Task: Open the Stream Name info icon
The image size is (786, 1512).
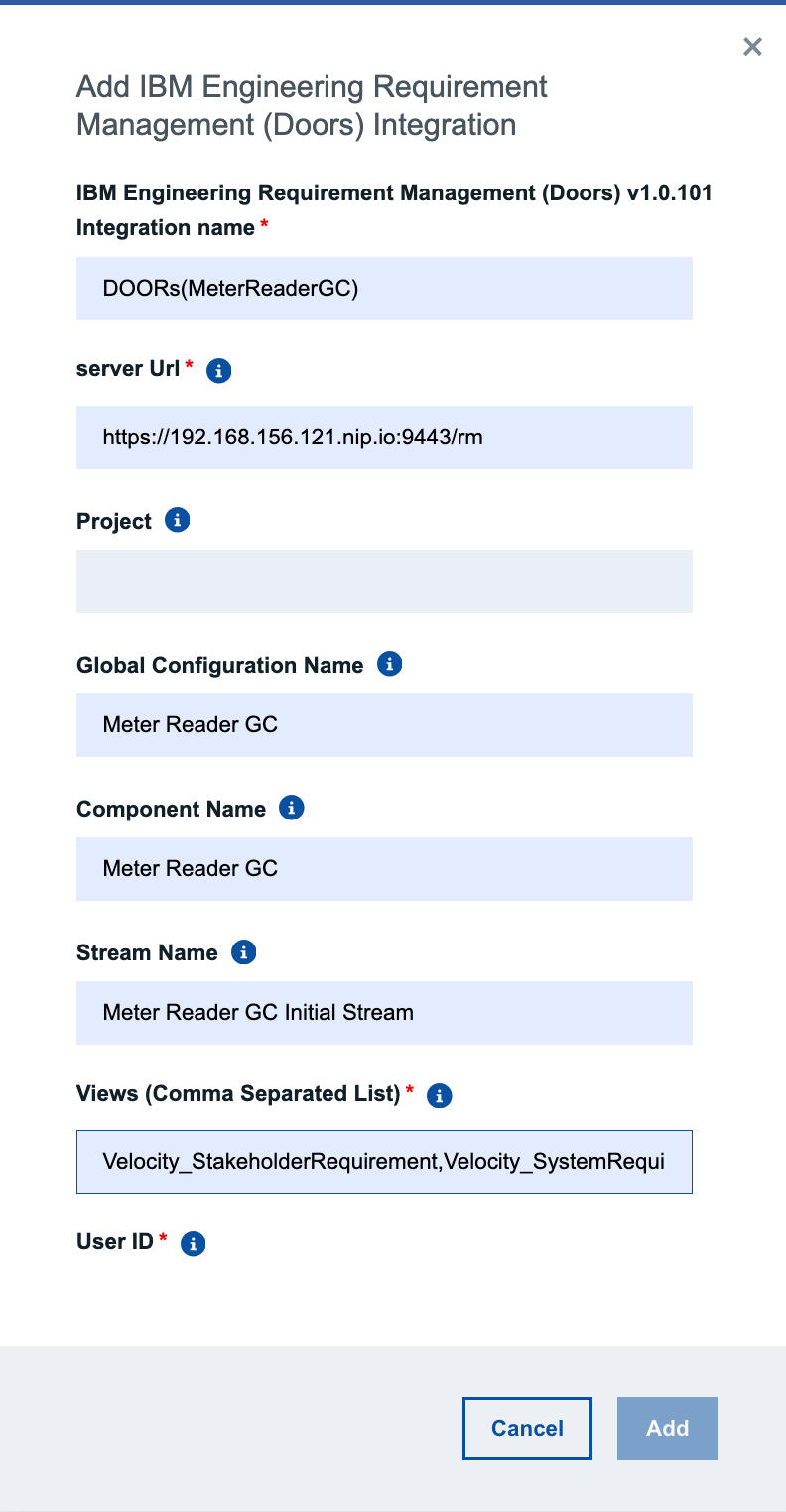Action: point(243,952)
